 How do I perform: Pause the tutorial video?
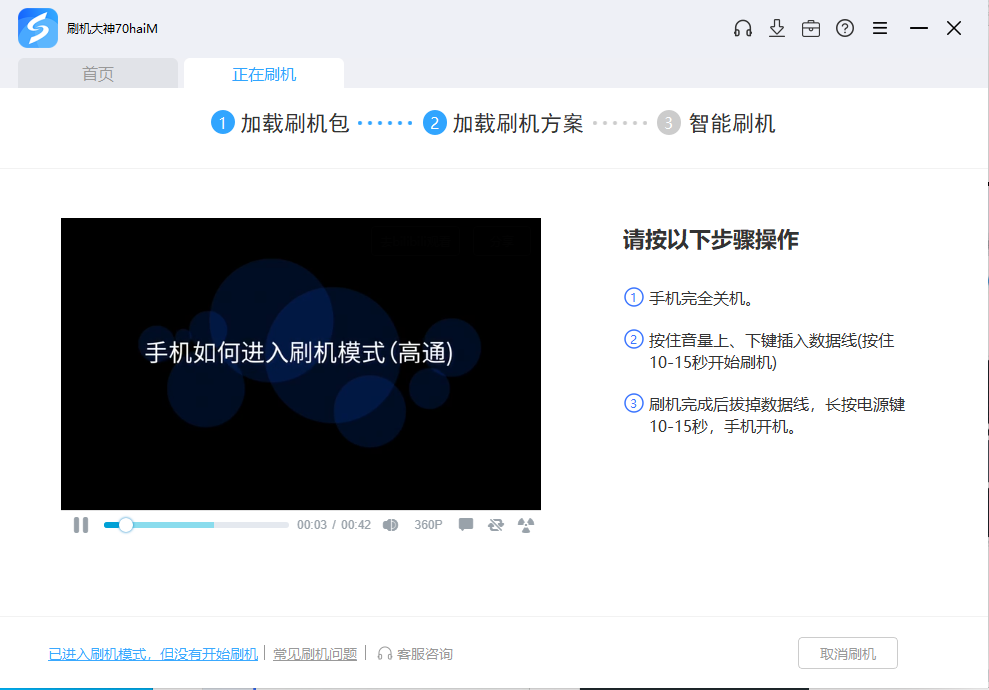[81, 525]
